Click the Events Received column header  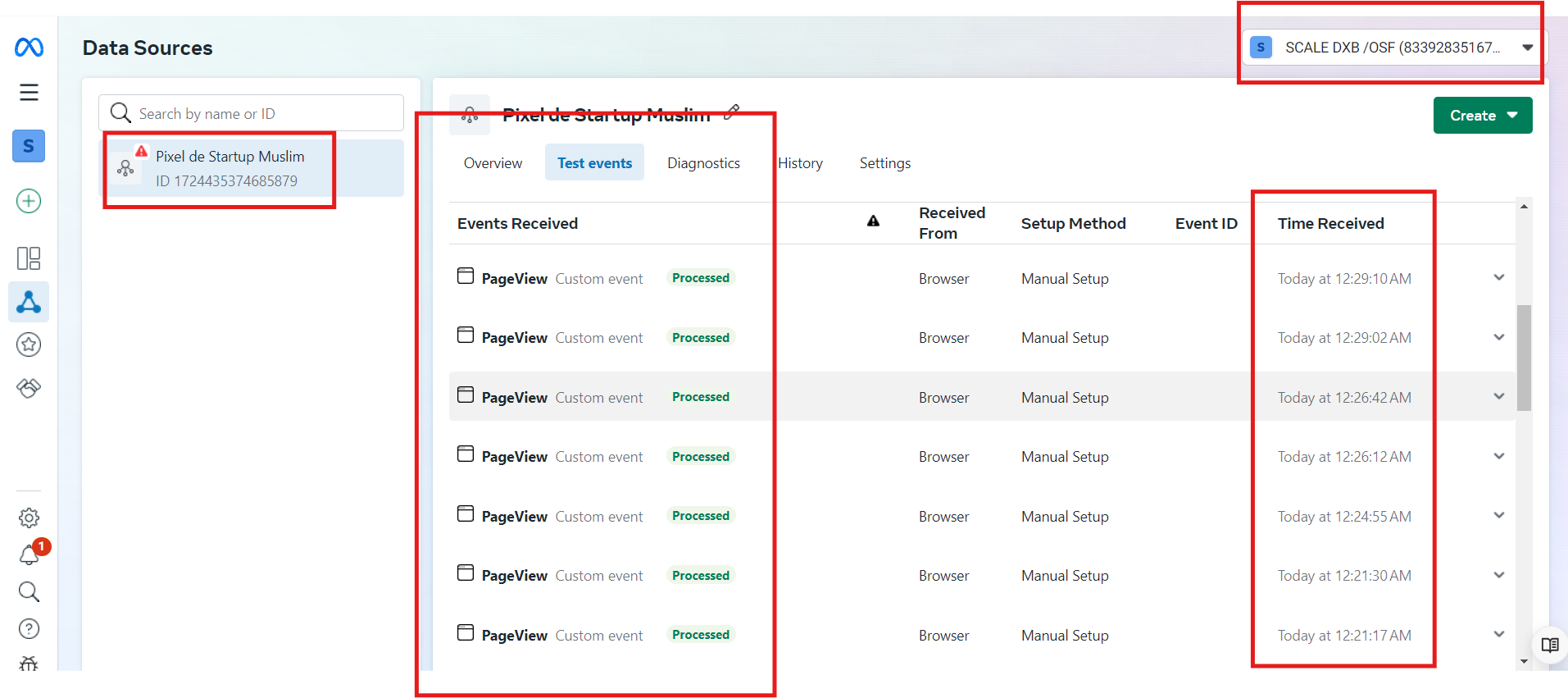click(x=517, y=224)
